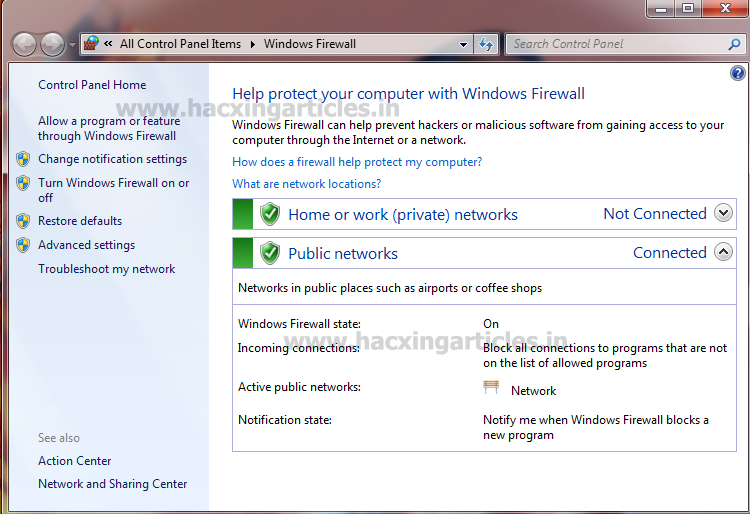750x514 pixels.
Task: Click the firewall icon in address bar
Action: pyautogui.click(x=91, y=44)
